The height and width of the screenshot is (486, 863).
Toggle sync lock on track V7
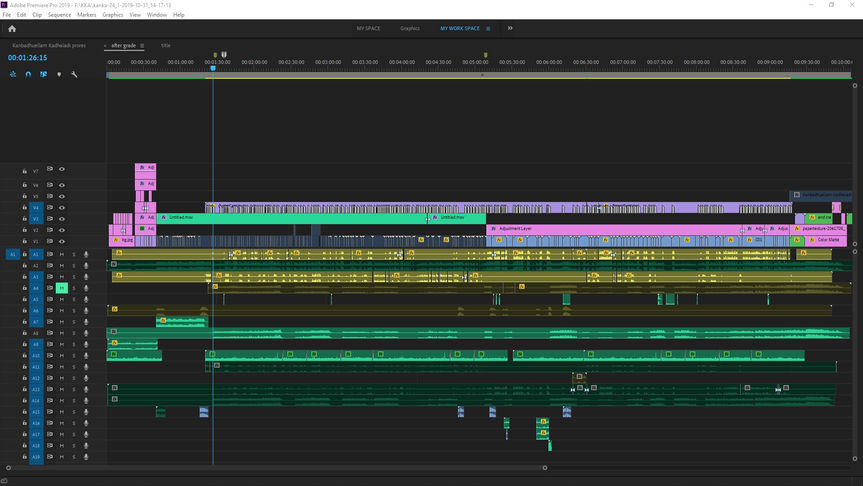[50, 169]
